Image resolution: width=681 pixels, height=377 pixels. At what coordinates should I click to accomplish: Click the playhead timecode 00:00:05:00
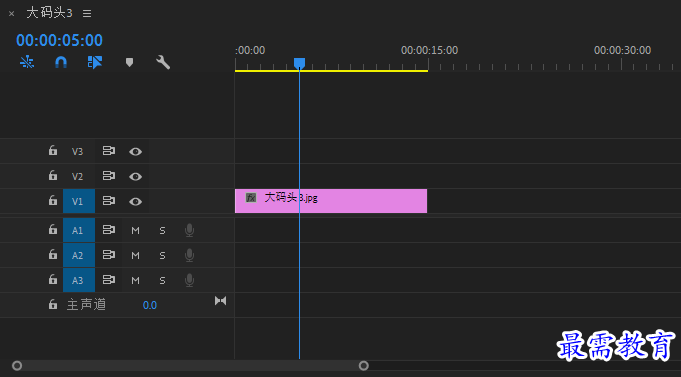click(60, 40)
